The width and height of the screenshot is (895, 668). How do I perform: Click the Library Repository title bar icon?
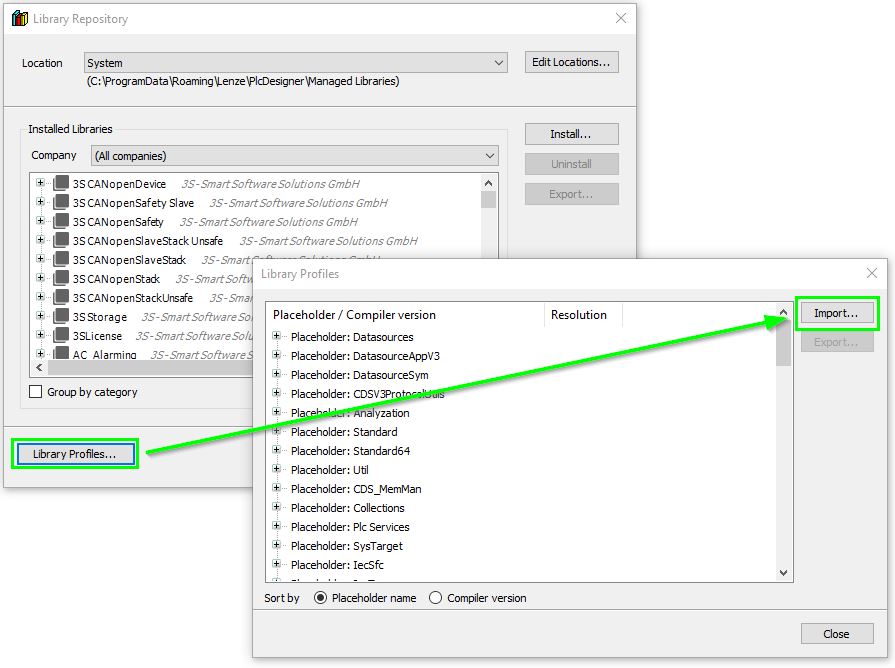[20, 19]
